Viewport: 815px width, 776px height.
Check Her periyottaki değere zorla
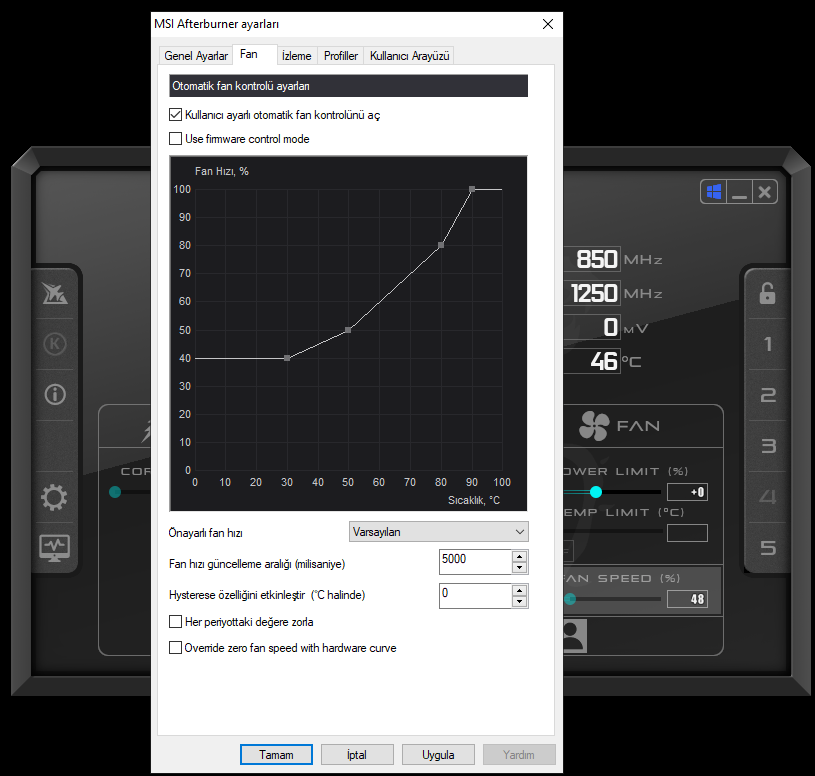[x=176, y=622]
